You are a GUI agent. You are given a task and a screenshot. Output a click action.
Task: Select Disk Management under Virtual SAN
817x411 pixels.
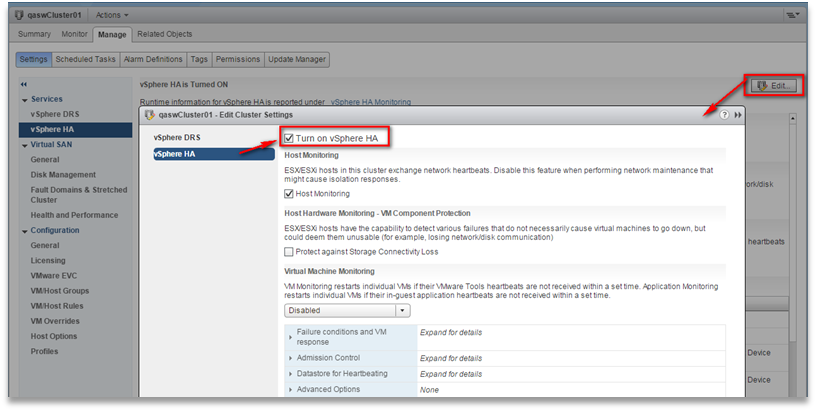point(63,174)
